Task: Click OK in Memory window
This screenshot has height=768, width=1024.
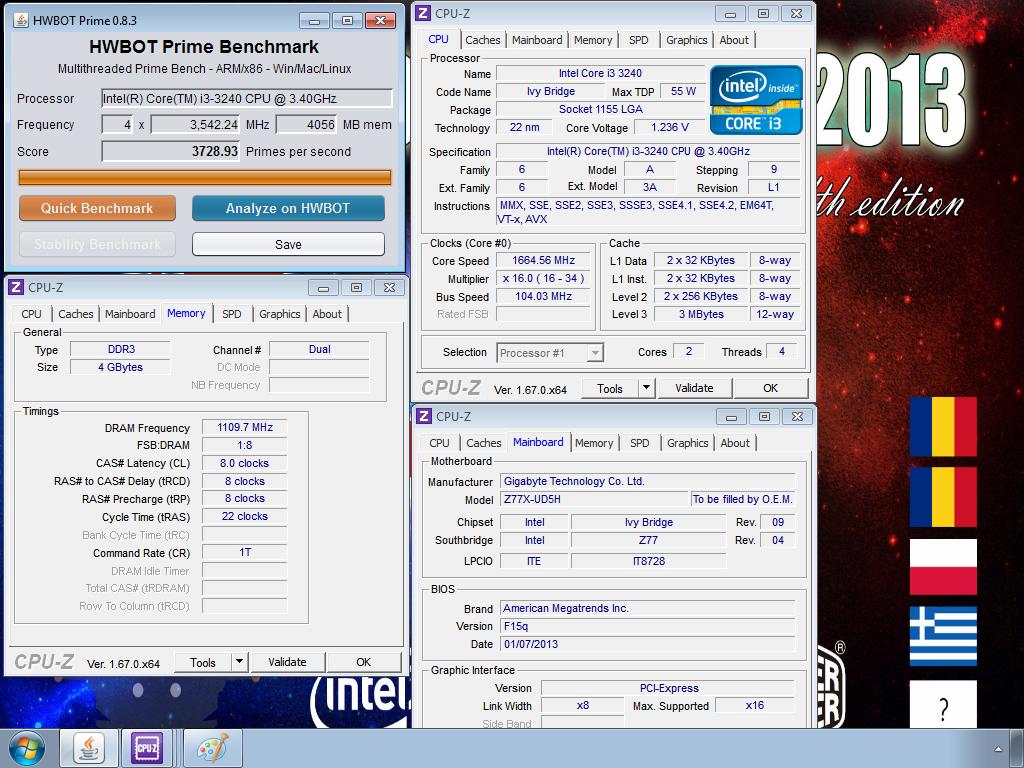Action: (364, 662)
